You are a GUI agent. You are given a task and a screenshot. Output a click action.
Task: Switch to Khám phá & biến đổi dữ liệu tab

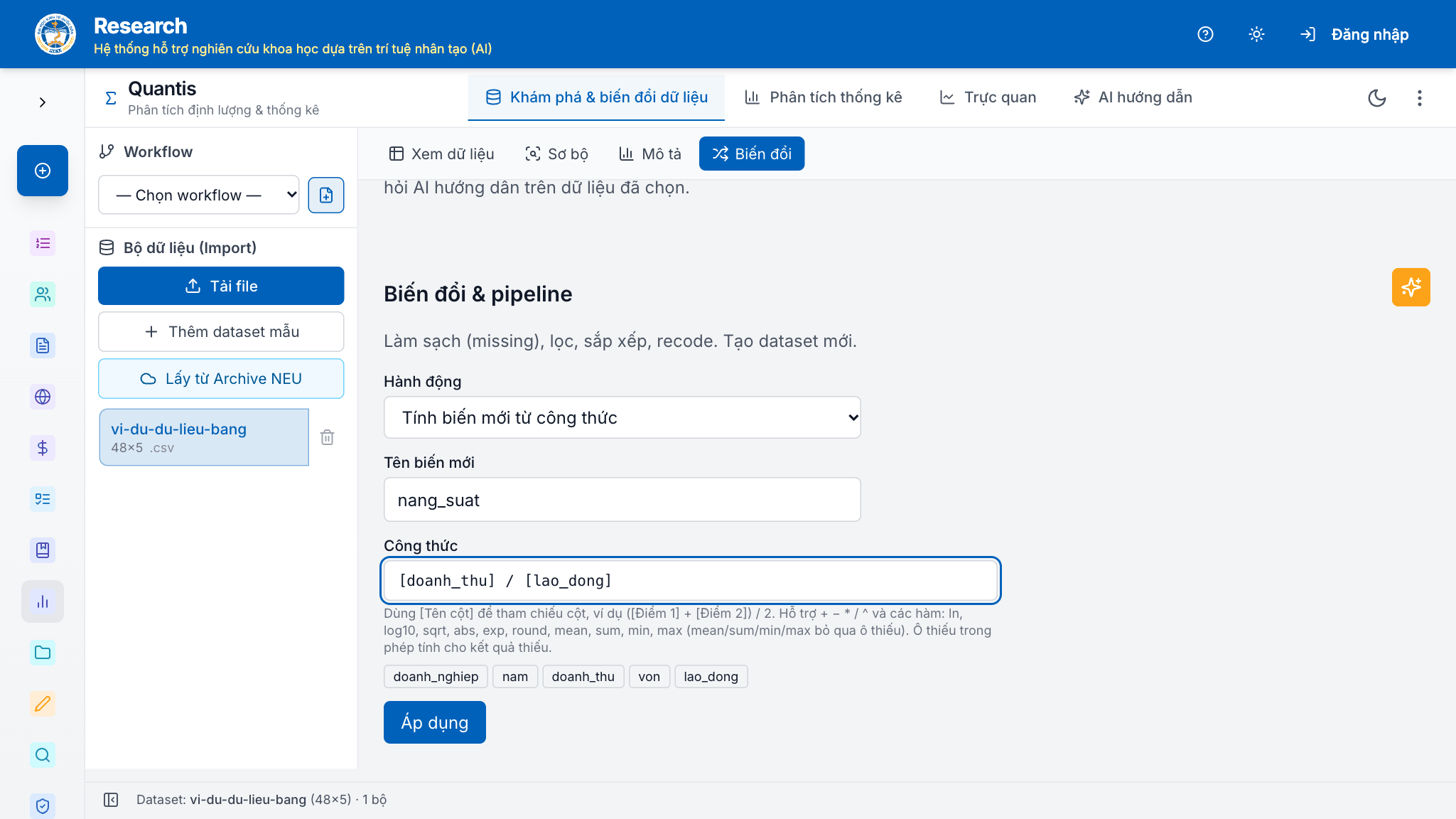point(596,97)
